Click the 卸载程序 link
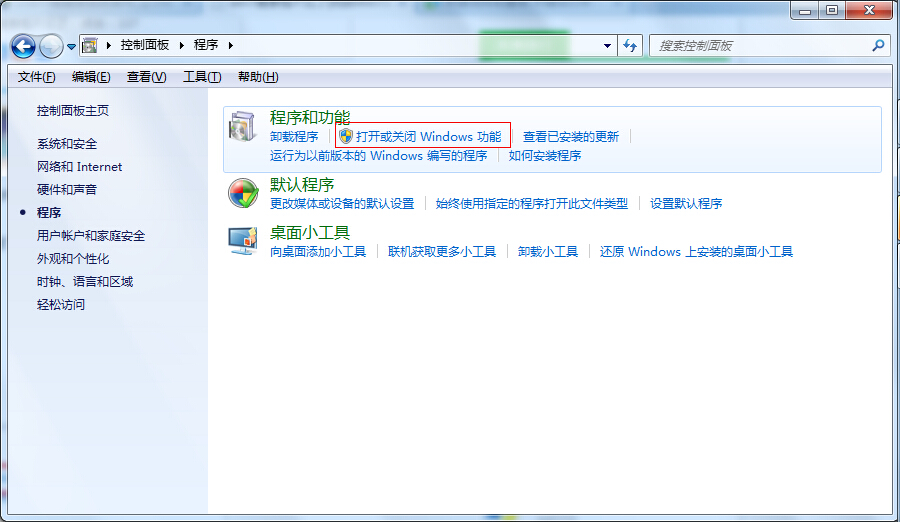This screenshot has width=900, height=522. tap(294, 137)
